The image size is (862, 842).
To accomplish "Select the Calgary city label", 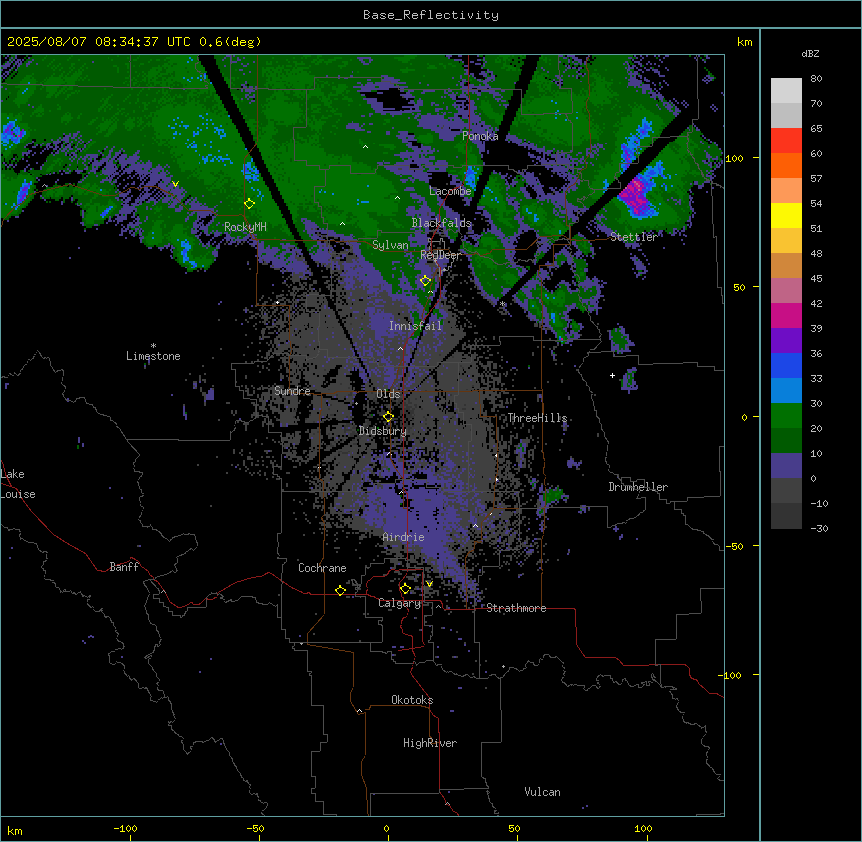I will 400,603.
